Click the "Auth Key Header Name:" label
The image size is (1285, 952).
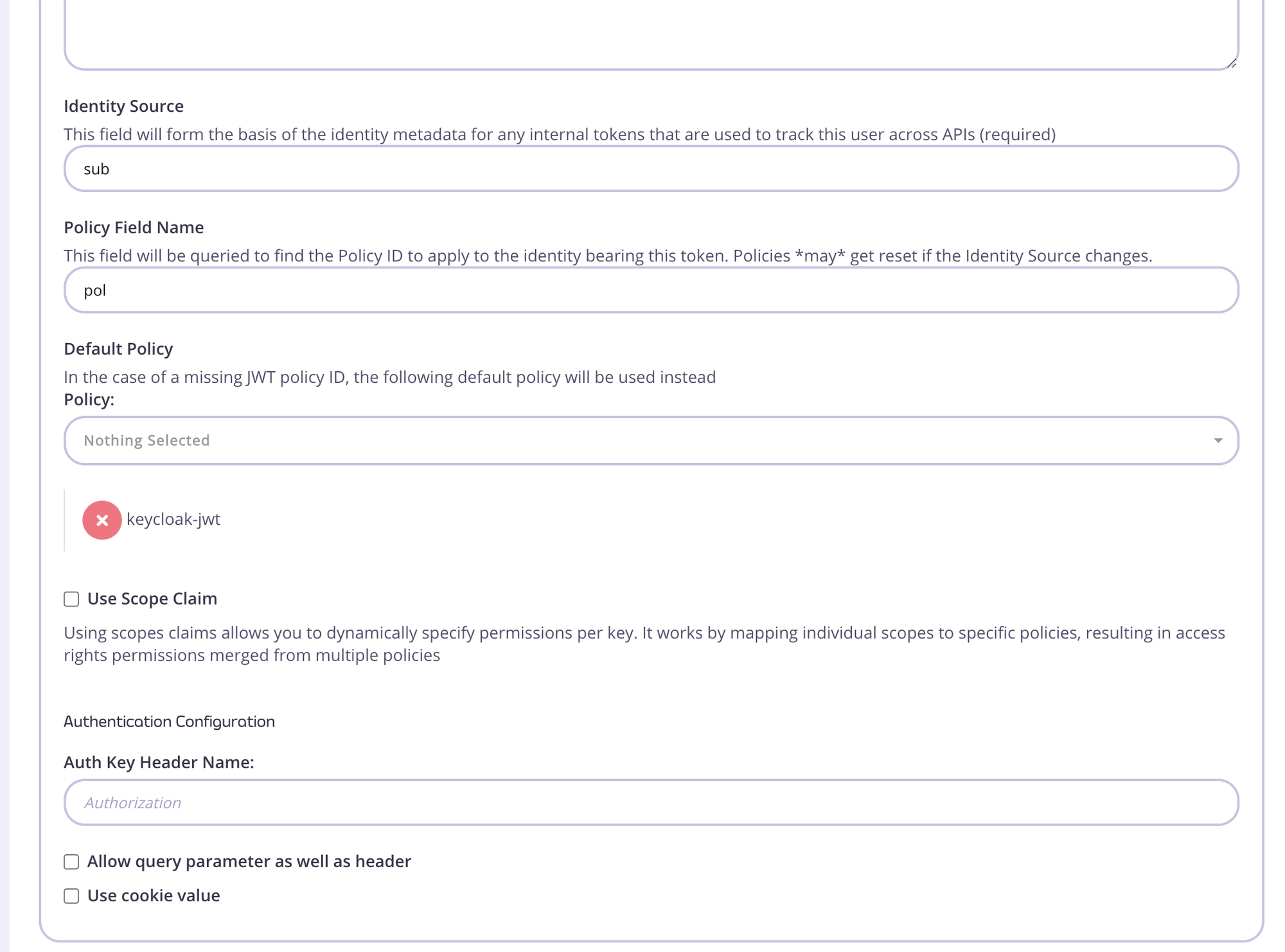tap(159, 762)
